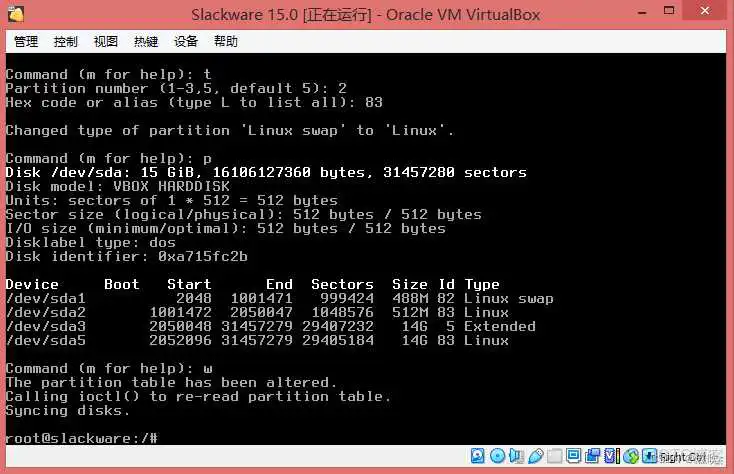Click the 'Boot' column header
The height and width of the screenshot is (474, 734).
pos(122,284)
